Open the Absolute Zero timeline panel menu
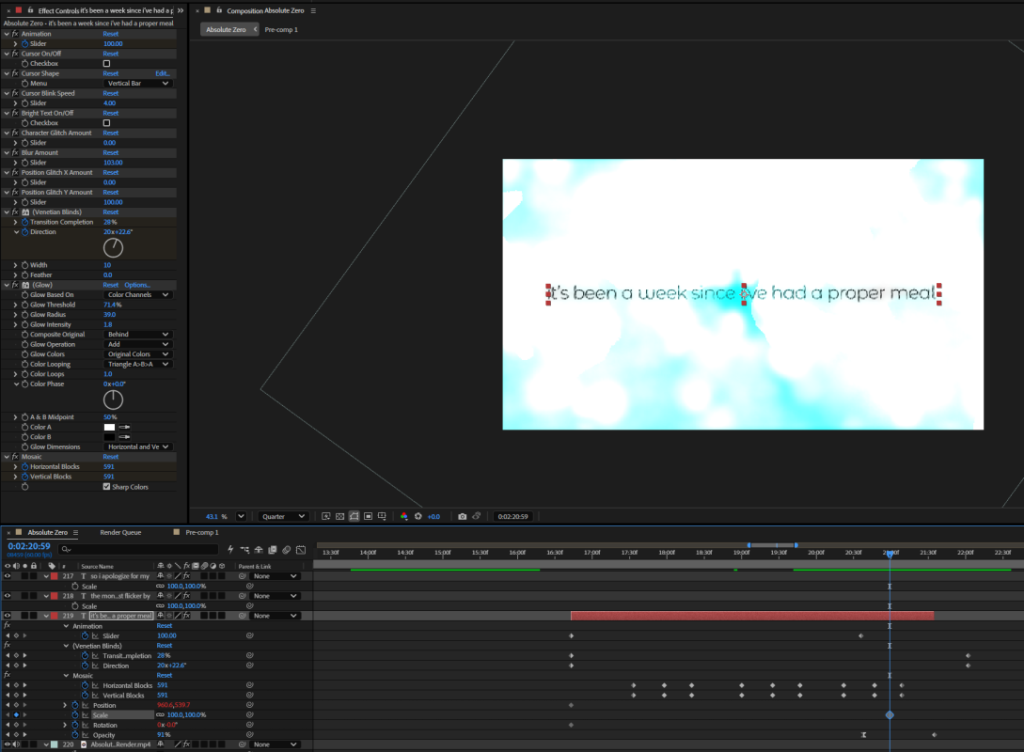 click(x=76, y=533)
